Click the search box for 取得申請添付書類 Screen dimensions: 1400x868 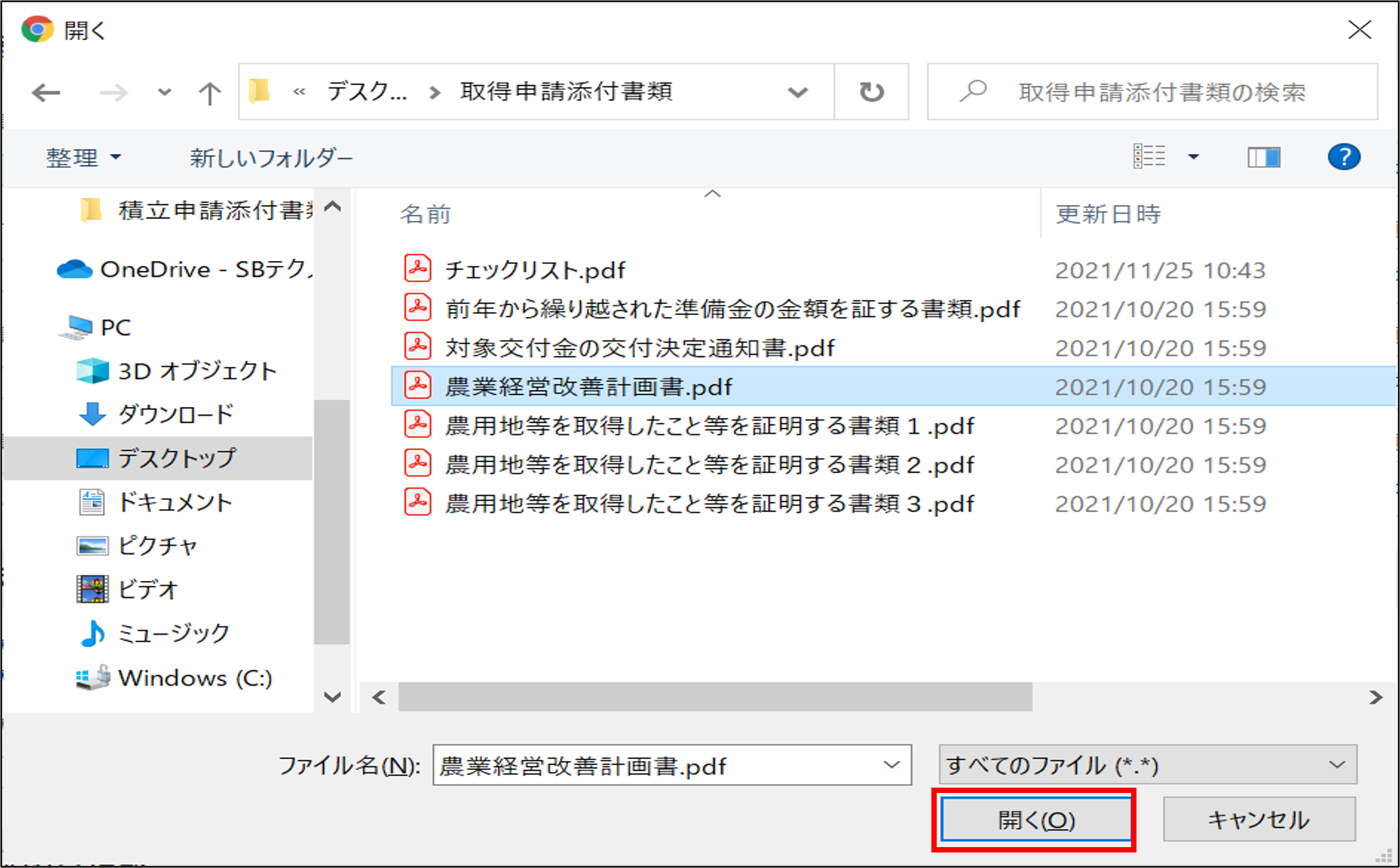[x=1162, y=92]
